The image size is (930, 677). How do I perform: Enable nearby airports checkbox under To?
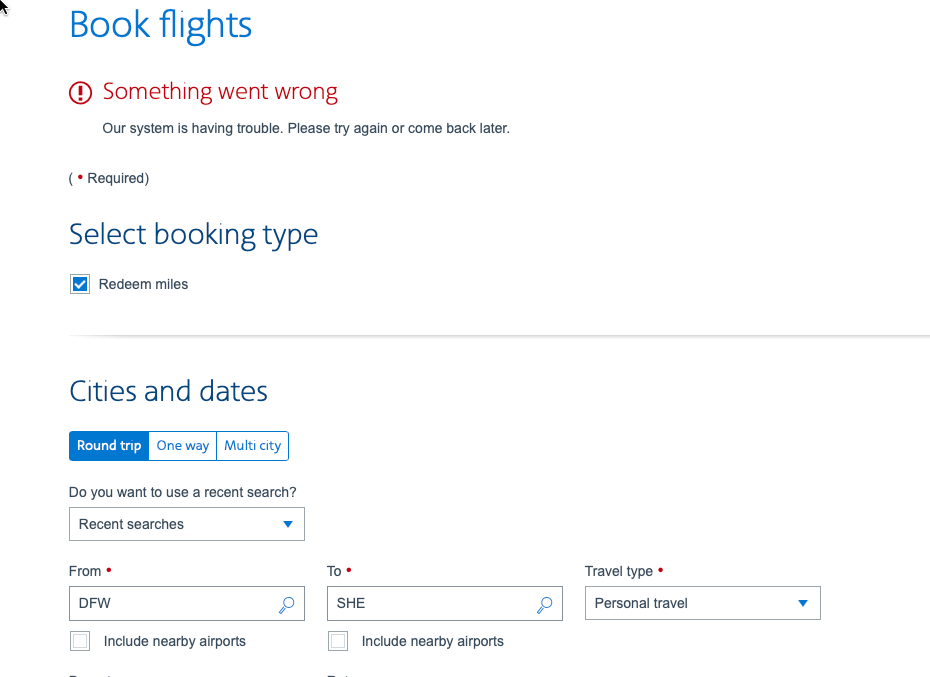[x=338, y=641]
